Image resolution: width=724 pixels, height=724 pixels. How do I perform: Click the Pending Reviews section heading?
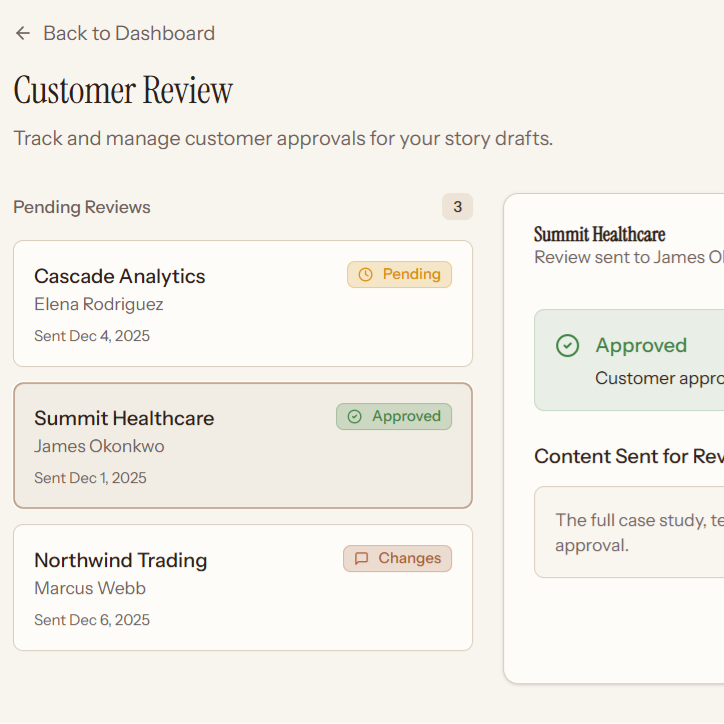[82, 207]
